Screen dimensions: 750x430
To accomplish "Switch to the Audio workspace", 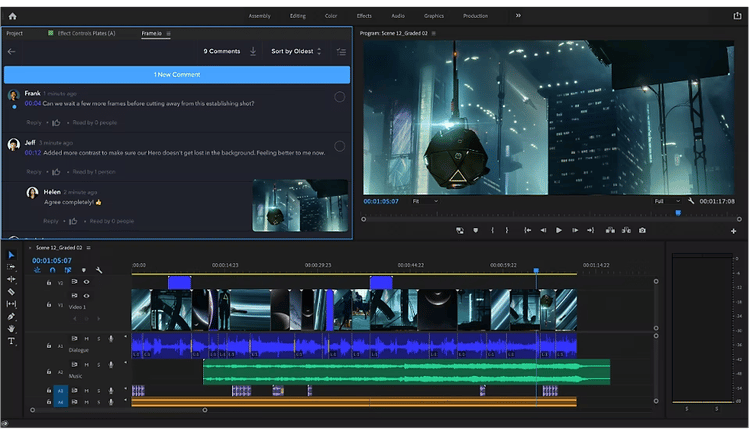I will click(398, 16).
